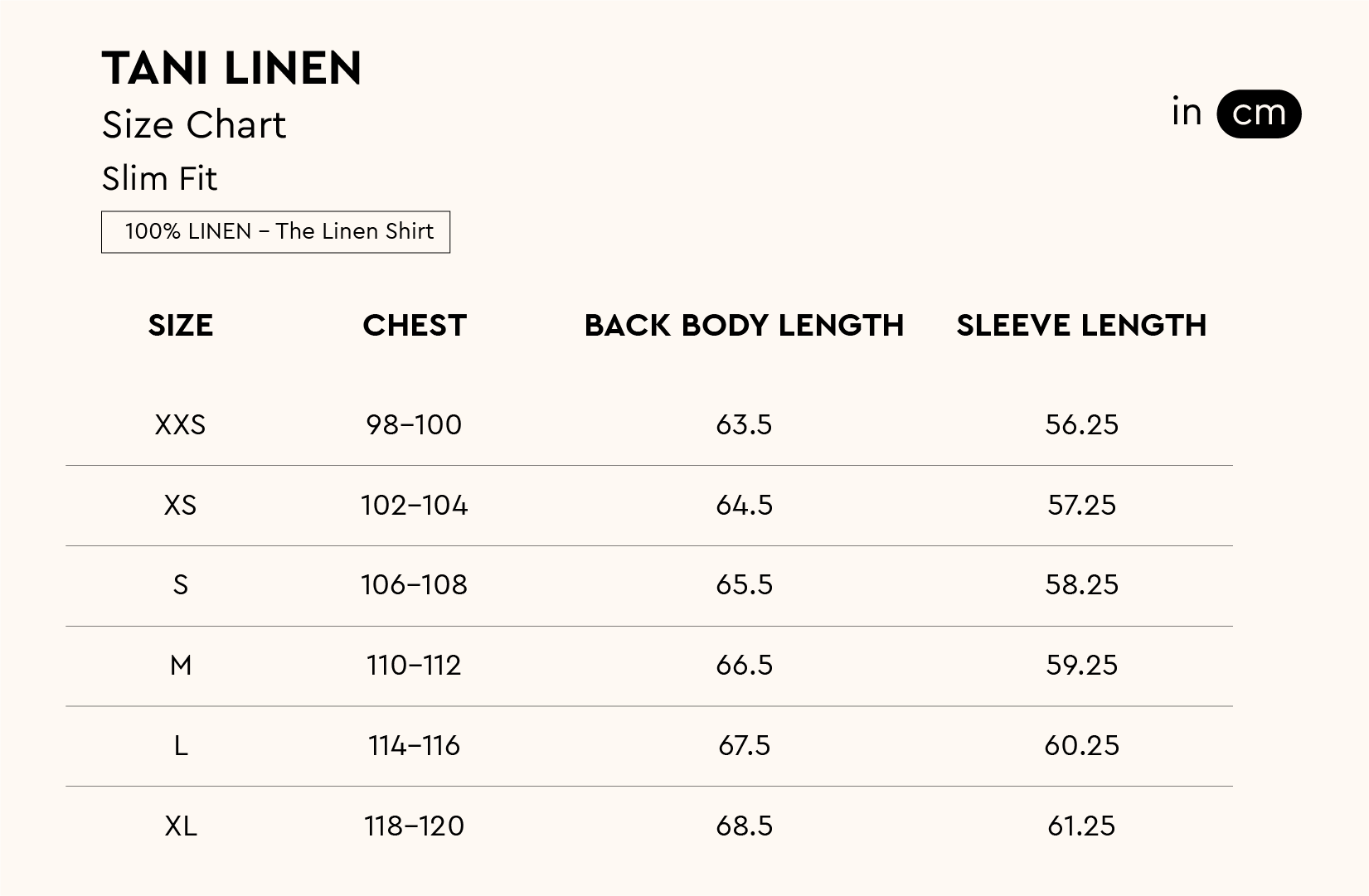Click the 98–100 chest measurement
The width and height of the screenshot is (1369, 896).
click(x=414, y=425)
